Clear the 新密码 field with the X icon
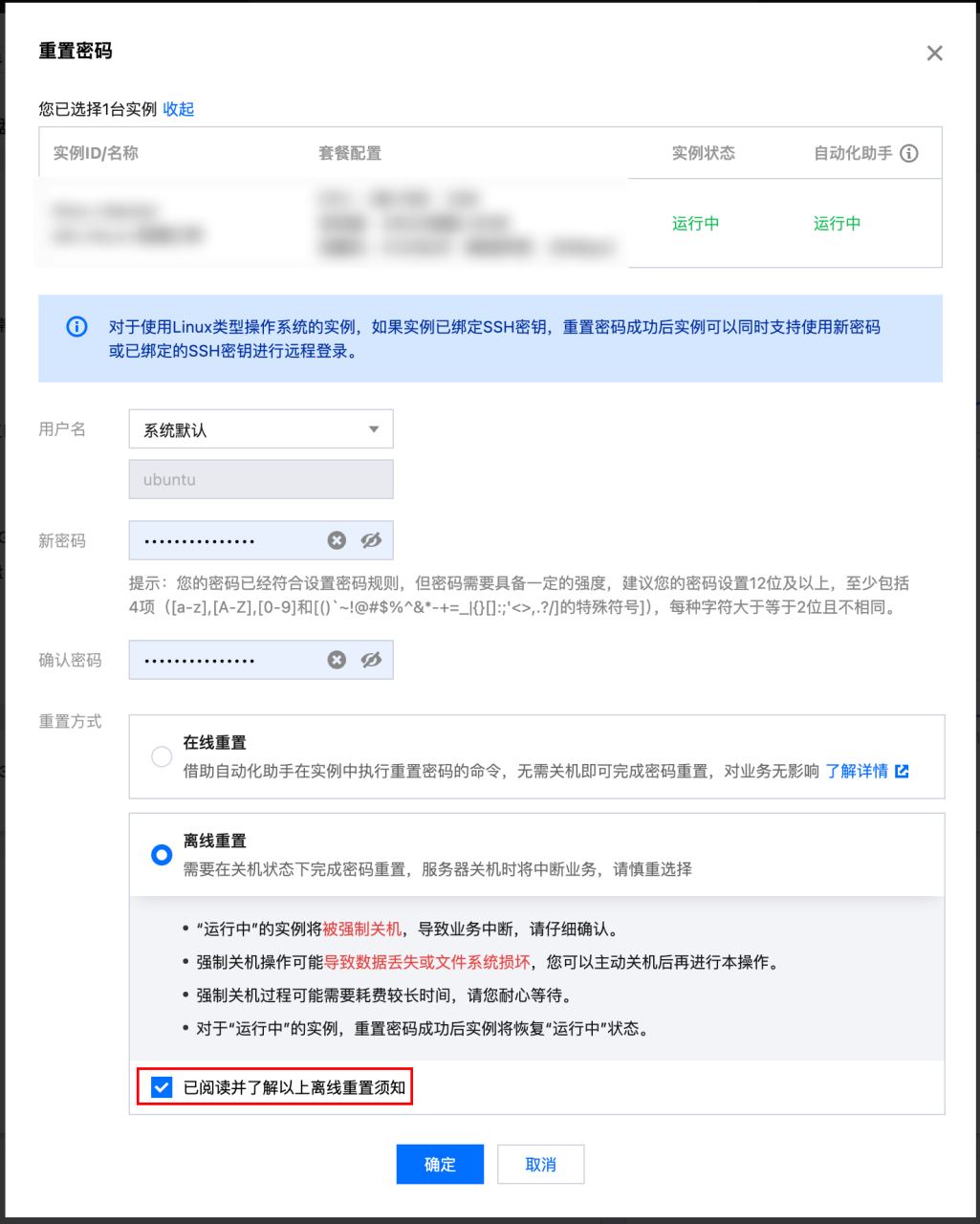This screenshot has width=980, height=1224. [x=337, y=540]
